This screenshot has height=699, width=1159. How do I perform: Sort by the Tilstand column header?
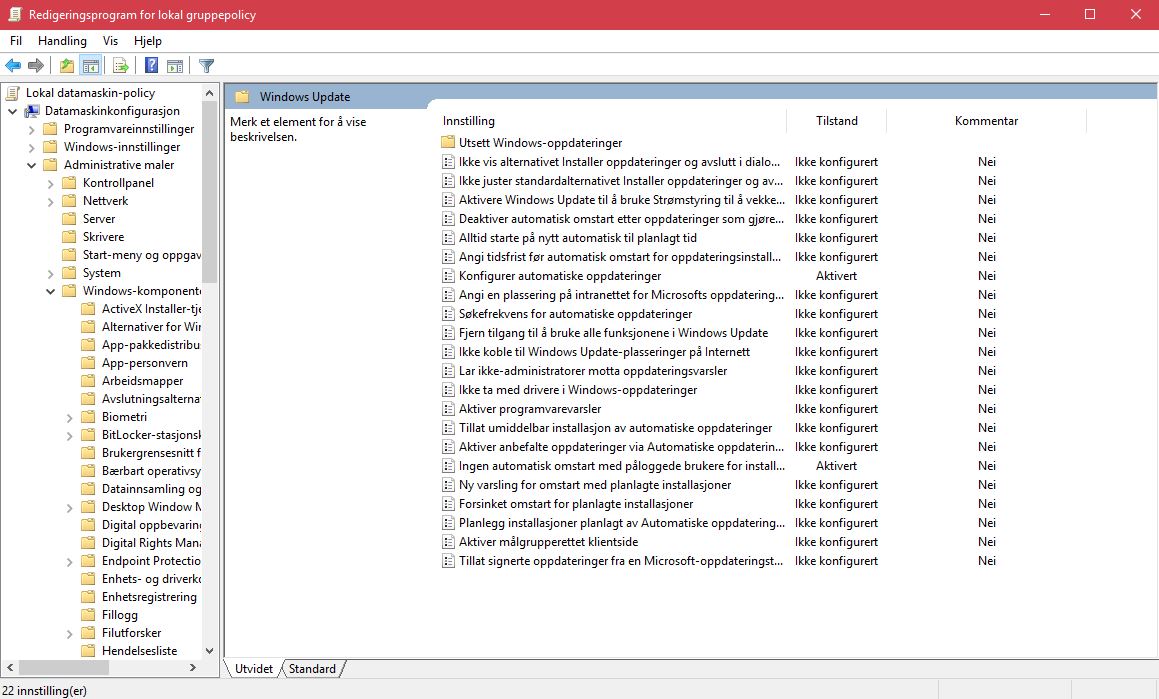(837, 120)
